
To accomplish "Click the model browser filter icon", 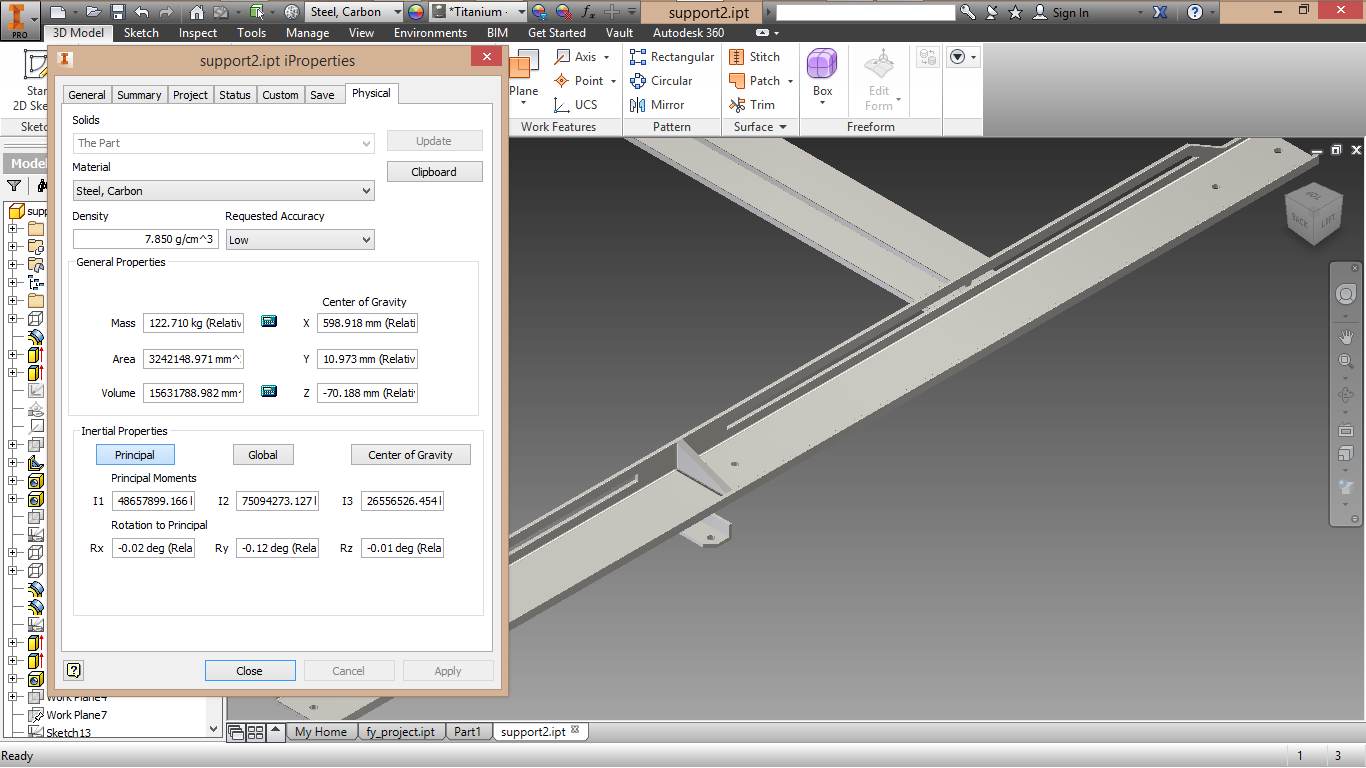I will tap(14, 185).
